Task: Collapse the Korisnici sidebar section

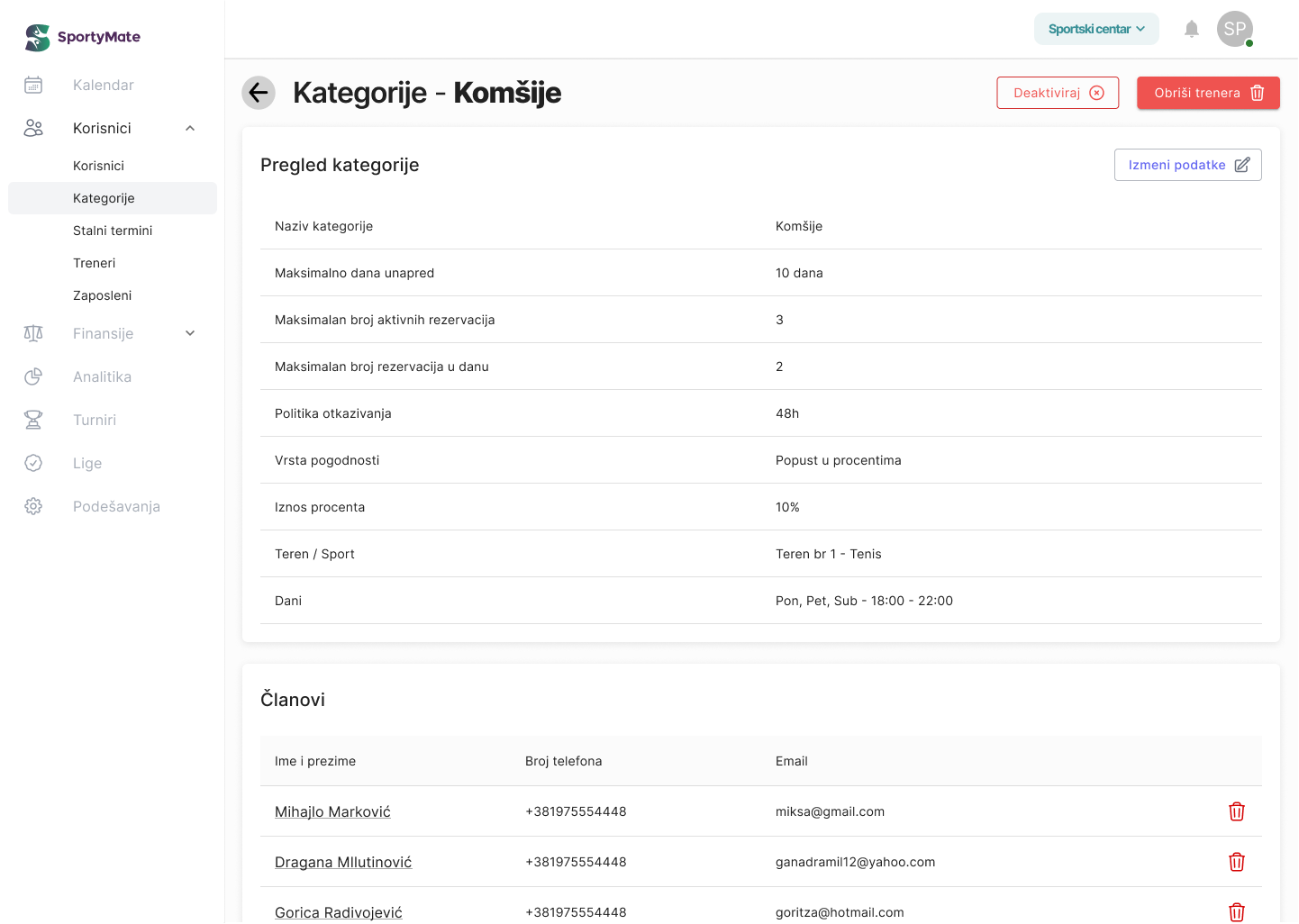Action: point(190,128)
